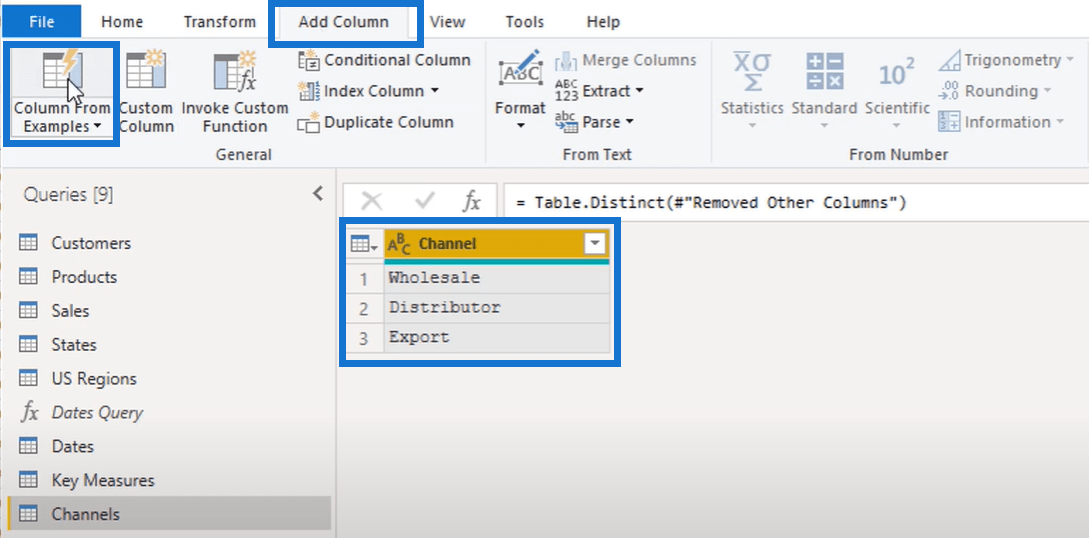This screenshot has height=538, width=1089.
Task: Click the Trigonometry icon
Action: [x=949, y=60]
